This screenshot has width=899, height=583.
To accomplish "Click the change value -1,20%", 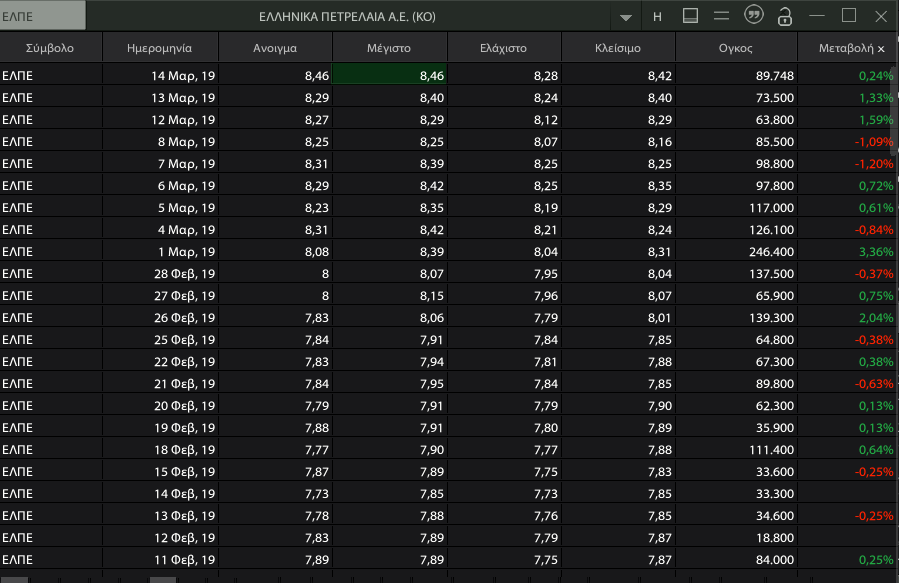I will [x=874, y=163].
